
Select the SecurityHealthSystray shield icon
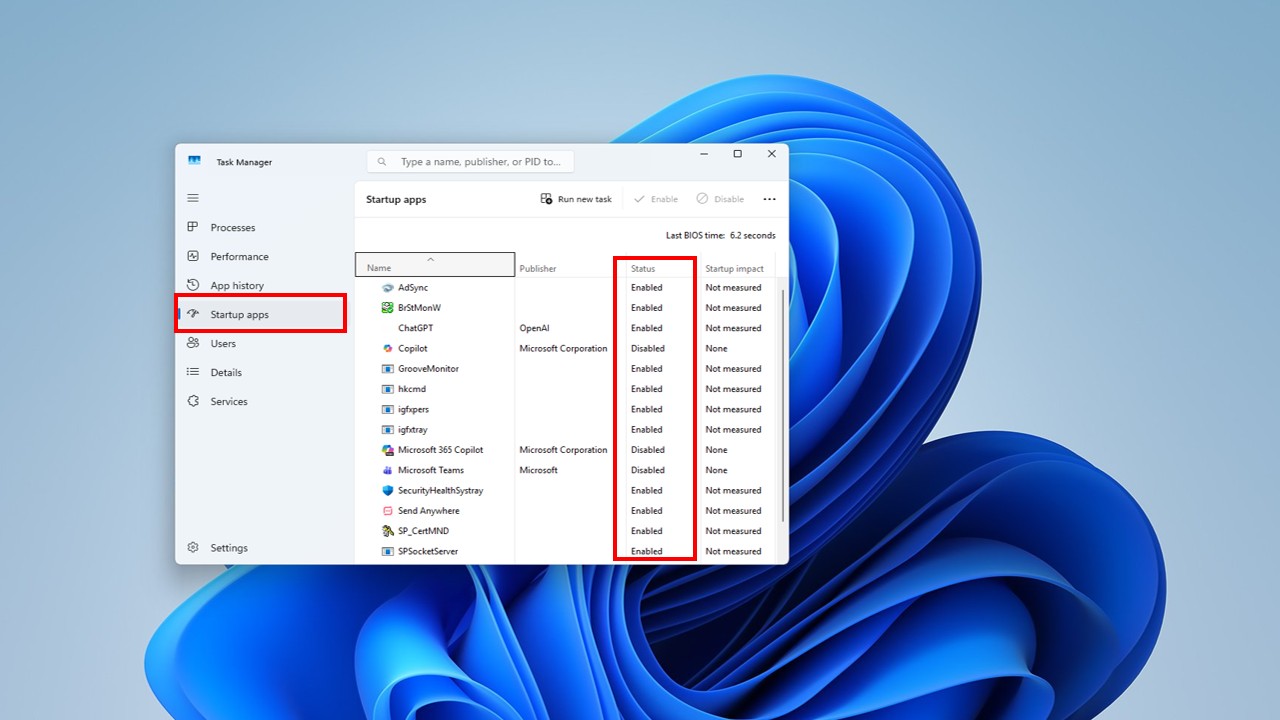[388, 491]
